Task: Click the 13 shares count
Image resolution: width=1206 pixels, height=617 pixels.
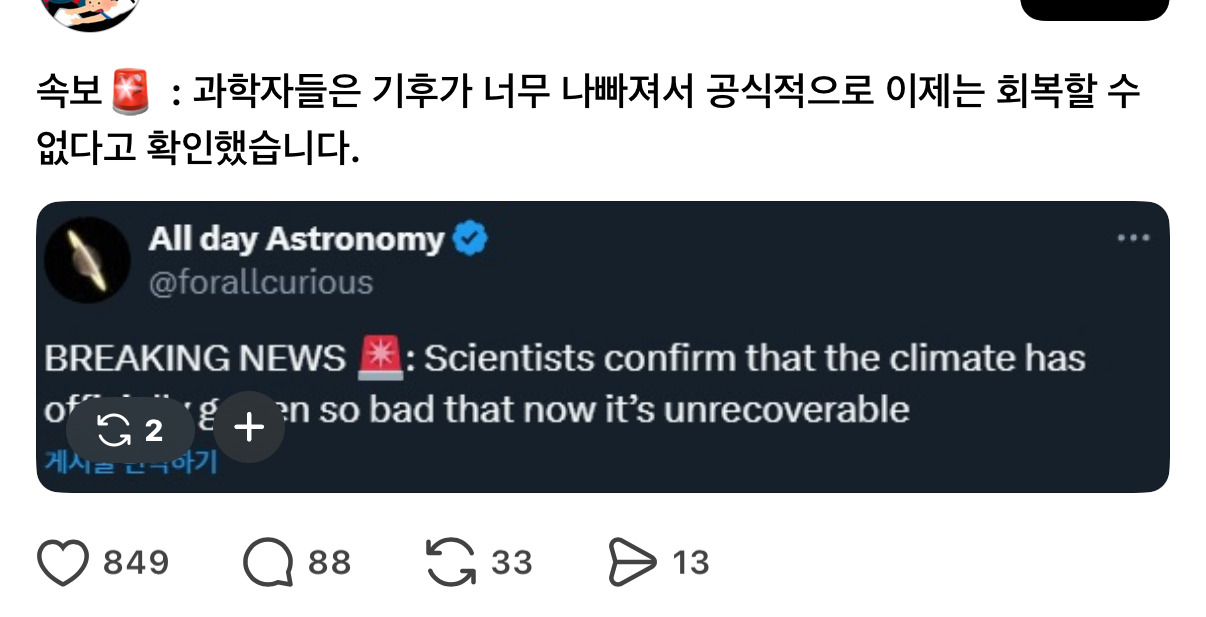Action: (690, 563)
